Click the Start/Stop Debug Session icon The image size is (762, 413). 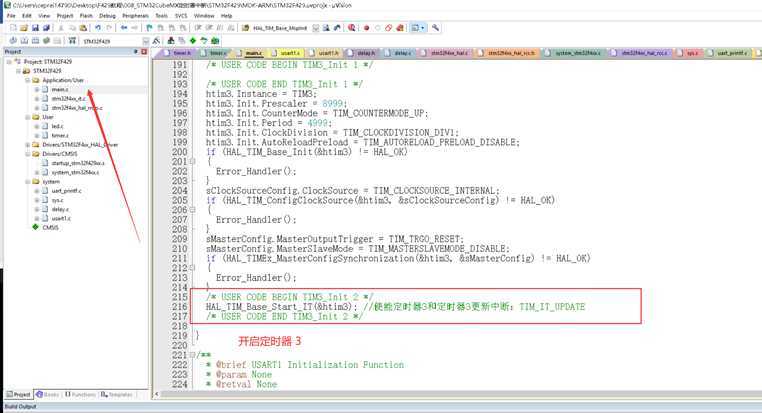pos(351,28)
